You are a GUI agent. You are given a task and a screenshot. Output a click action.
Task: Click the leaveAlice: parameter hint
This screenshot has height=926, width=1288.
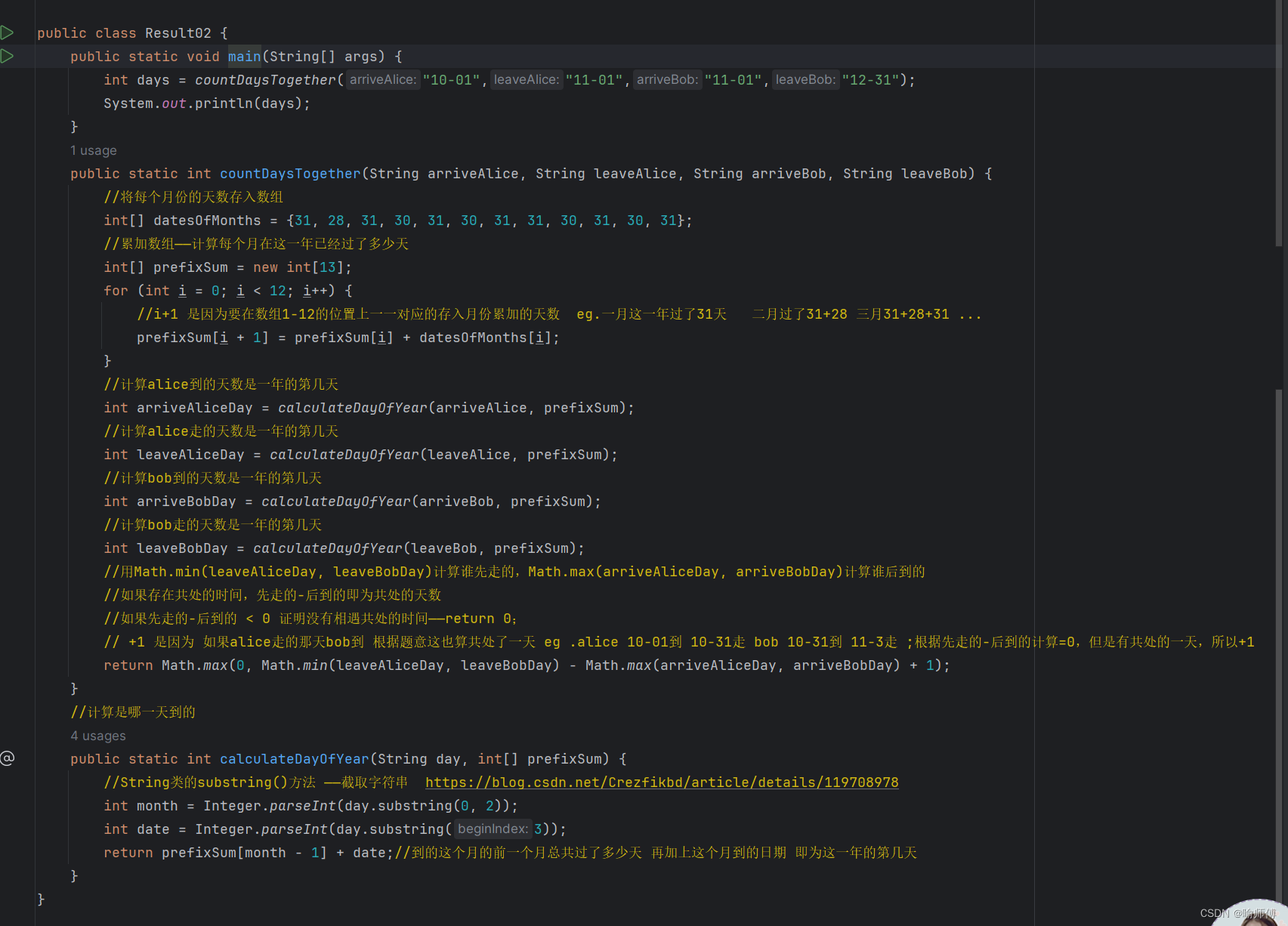point(527,79)
